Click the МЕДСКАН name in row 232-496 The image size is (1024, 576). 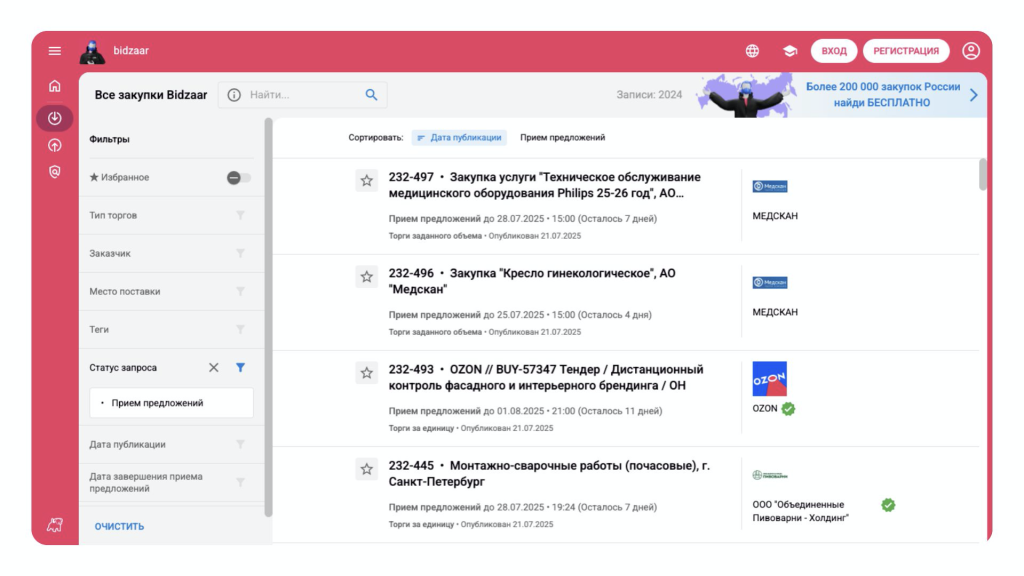775,312
